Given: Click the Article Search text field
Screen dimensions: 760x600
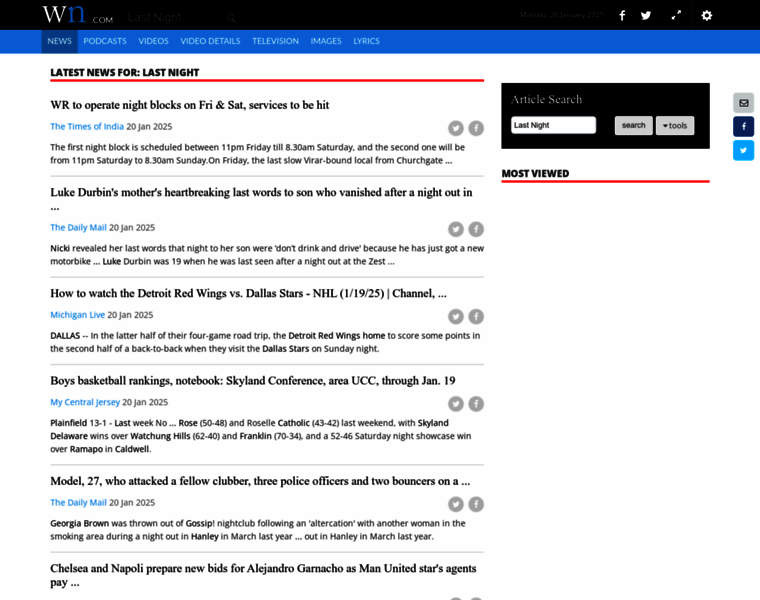Looking at the screenshot, I should coord(553,126).
